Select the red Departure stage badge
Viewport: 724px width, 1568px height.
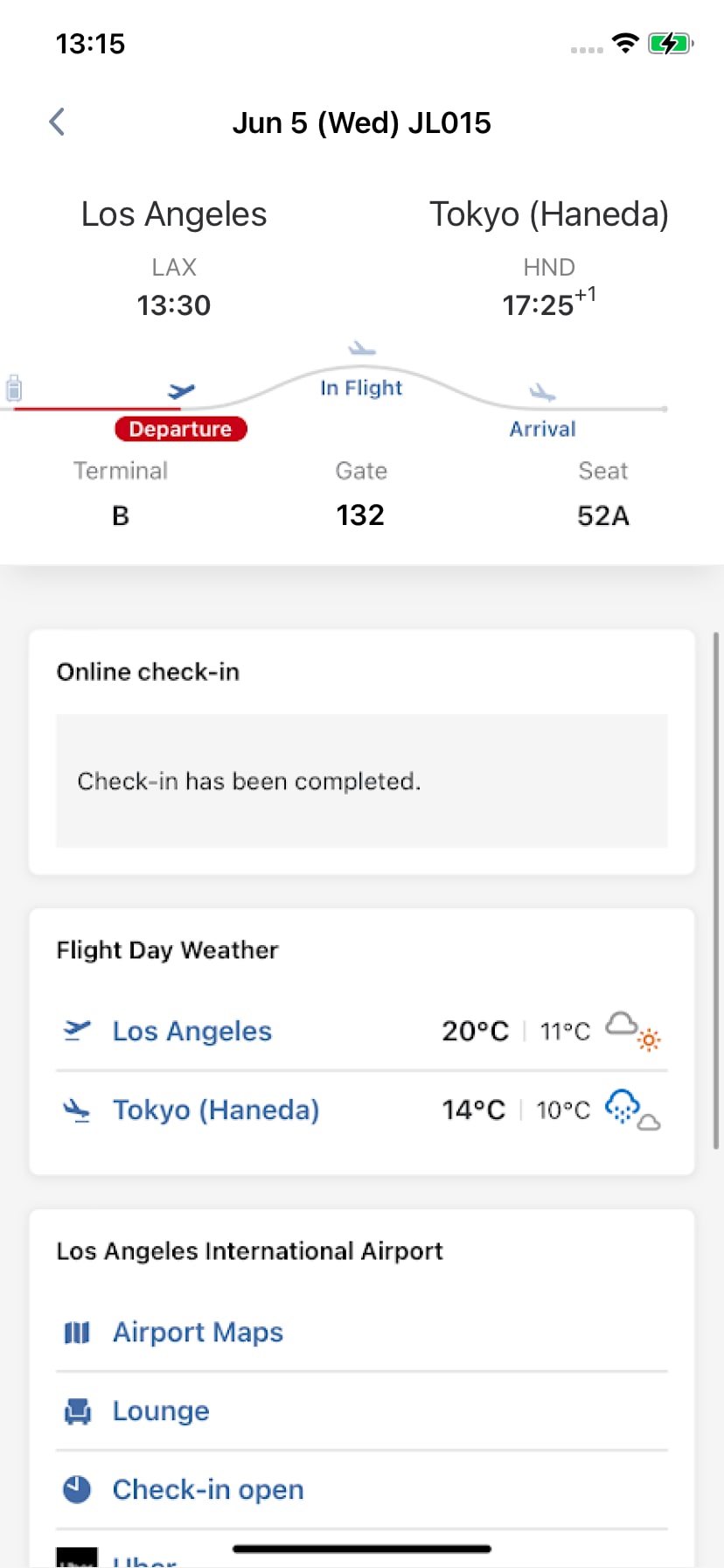[181, 429]
